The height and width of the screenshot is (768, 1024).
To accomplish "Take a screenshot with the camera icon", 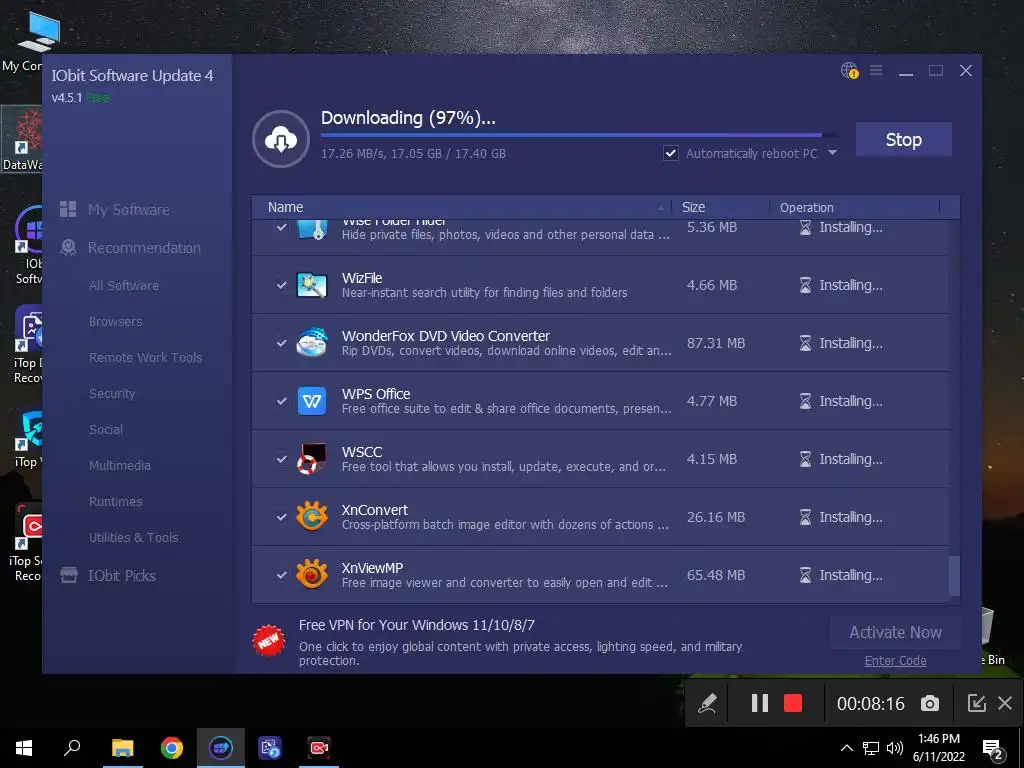I will [930, 703].
